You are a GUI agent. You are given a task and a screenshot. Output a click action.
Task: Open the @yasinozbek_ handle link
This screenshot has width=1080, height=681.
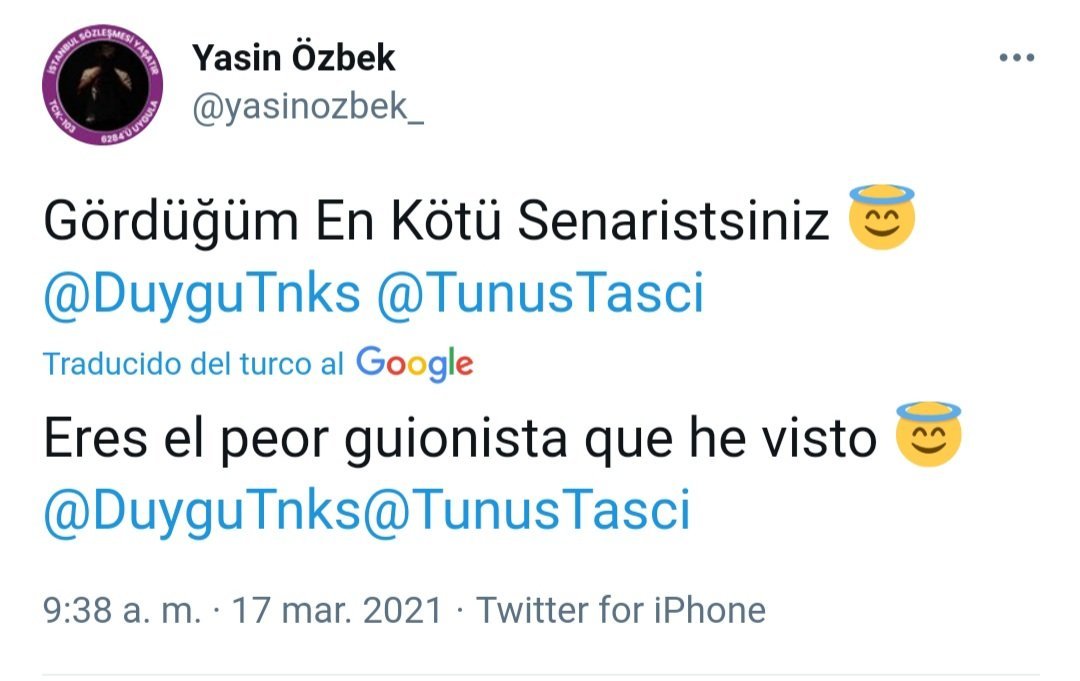click(308, 107)
